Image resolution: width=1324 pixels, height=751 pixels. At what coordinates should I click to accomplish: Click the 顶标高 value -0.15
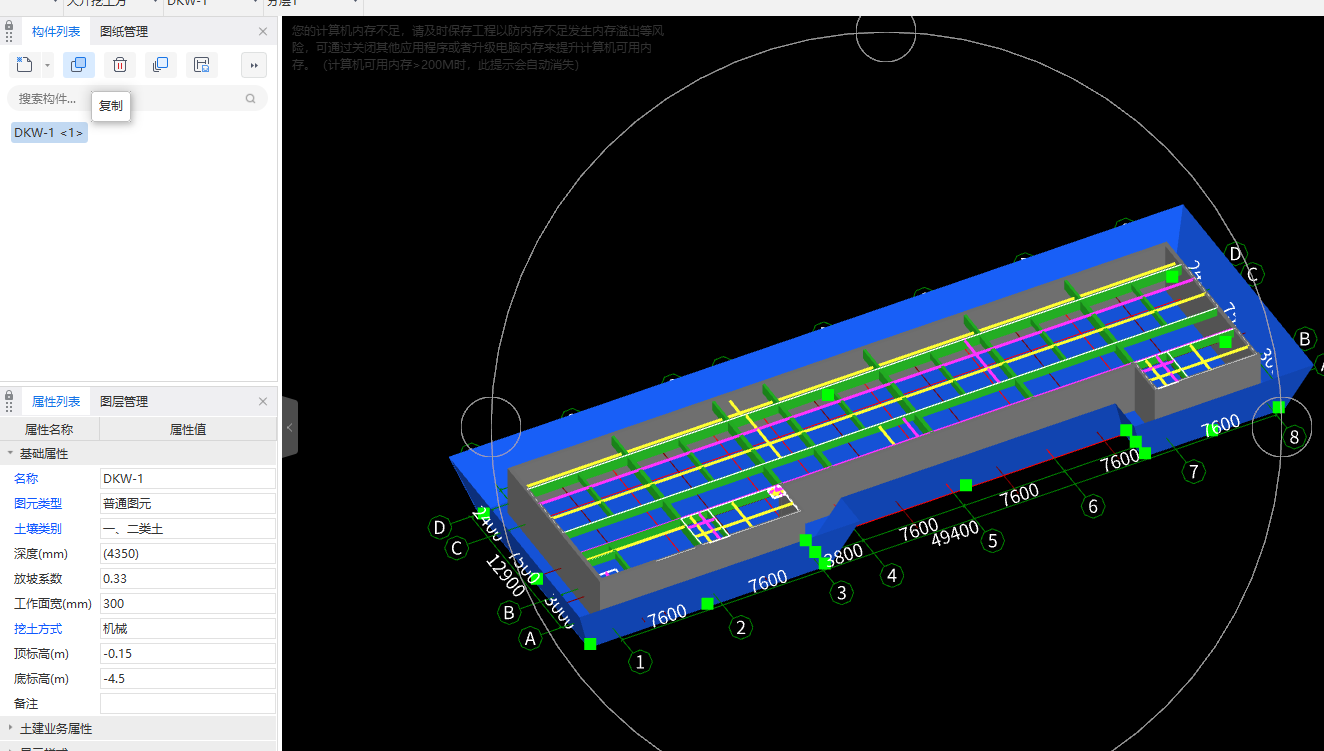pyautogui.click(x=187, y=653)
